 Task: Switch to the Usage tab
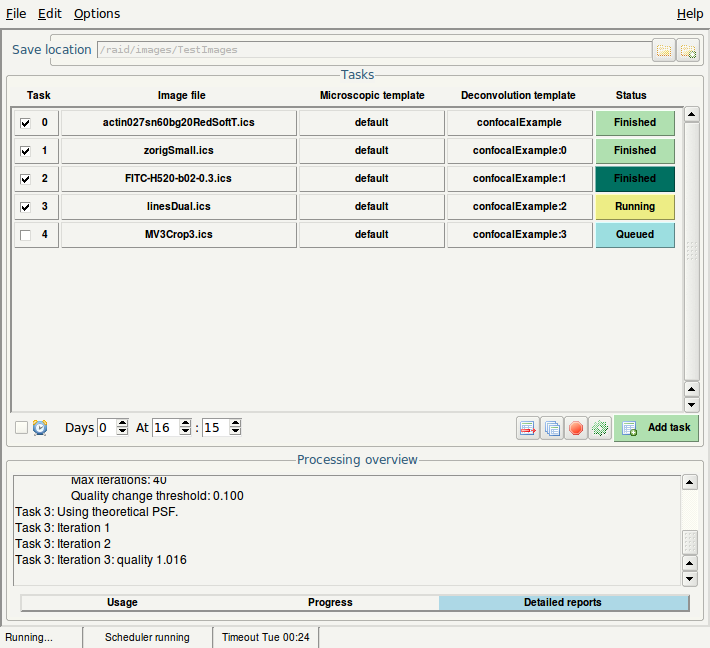122,602
